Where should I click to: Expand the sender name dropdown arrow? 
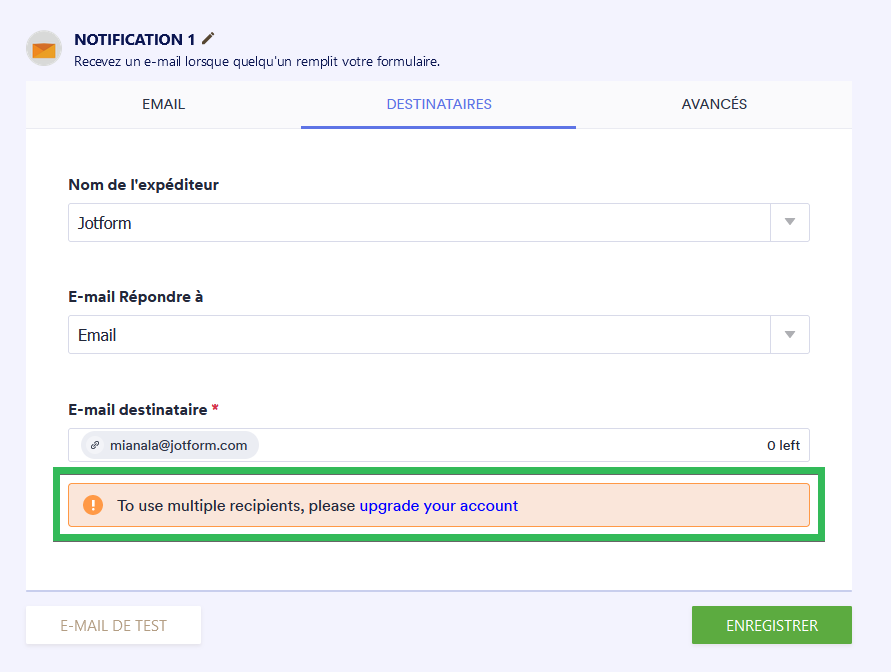click(789, 223)
